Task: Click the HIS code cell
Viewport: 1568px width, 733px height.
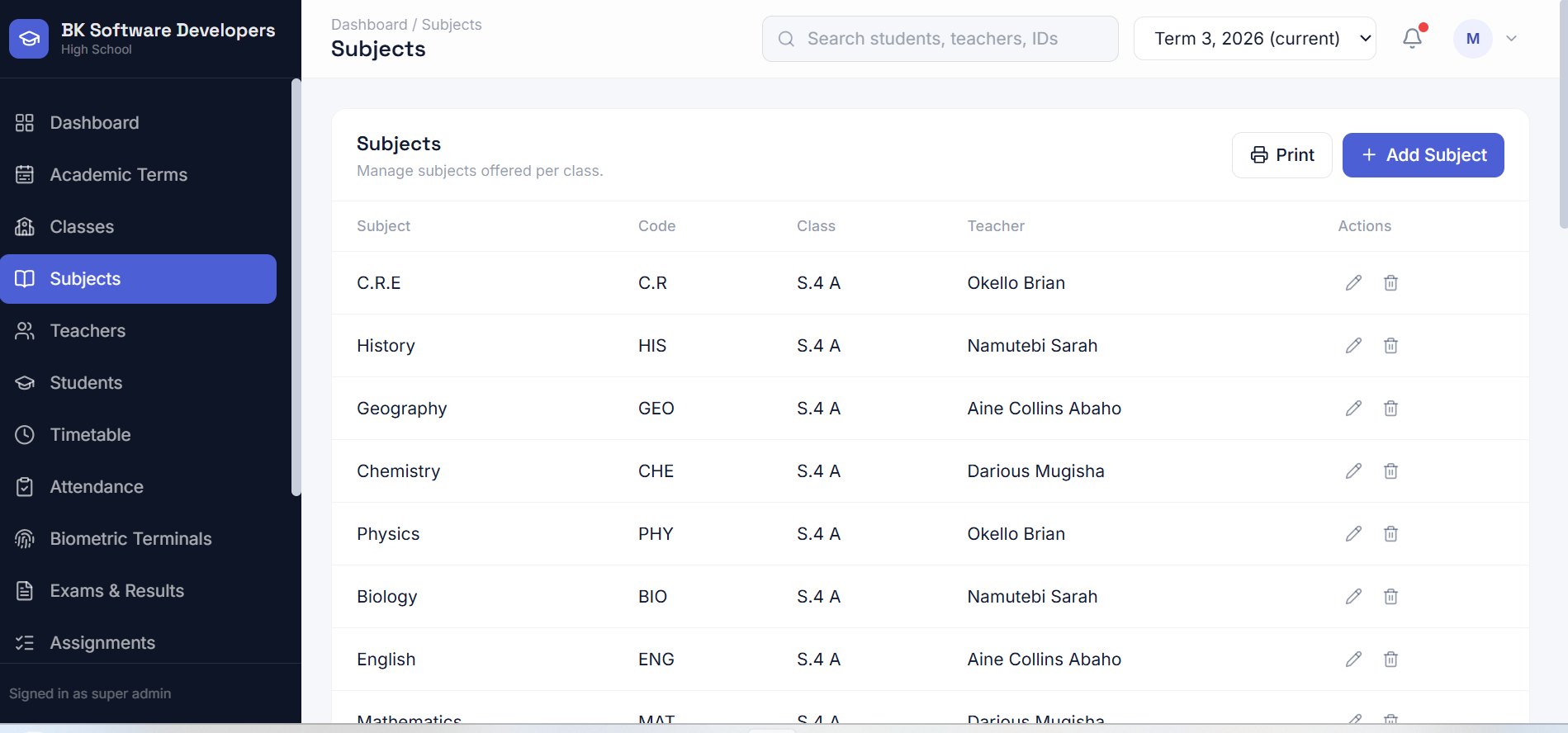Action: point(652,346)
